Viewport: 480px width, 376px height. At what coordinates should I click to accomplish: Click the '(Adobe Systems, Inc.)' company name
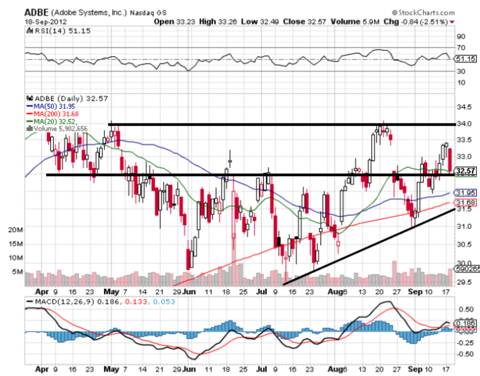click(x=89, y=13)
